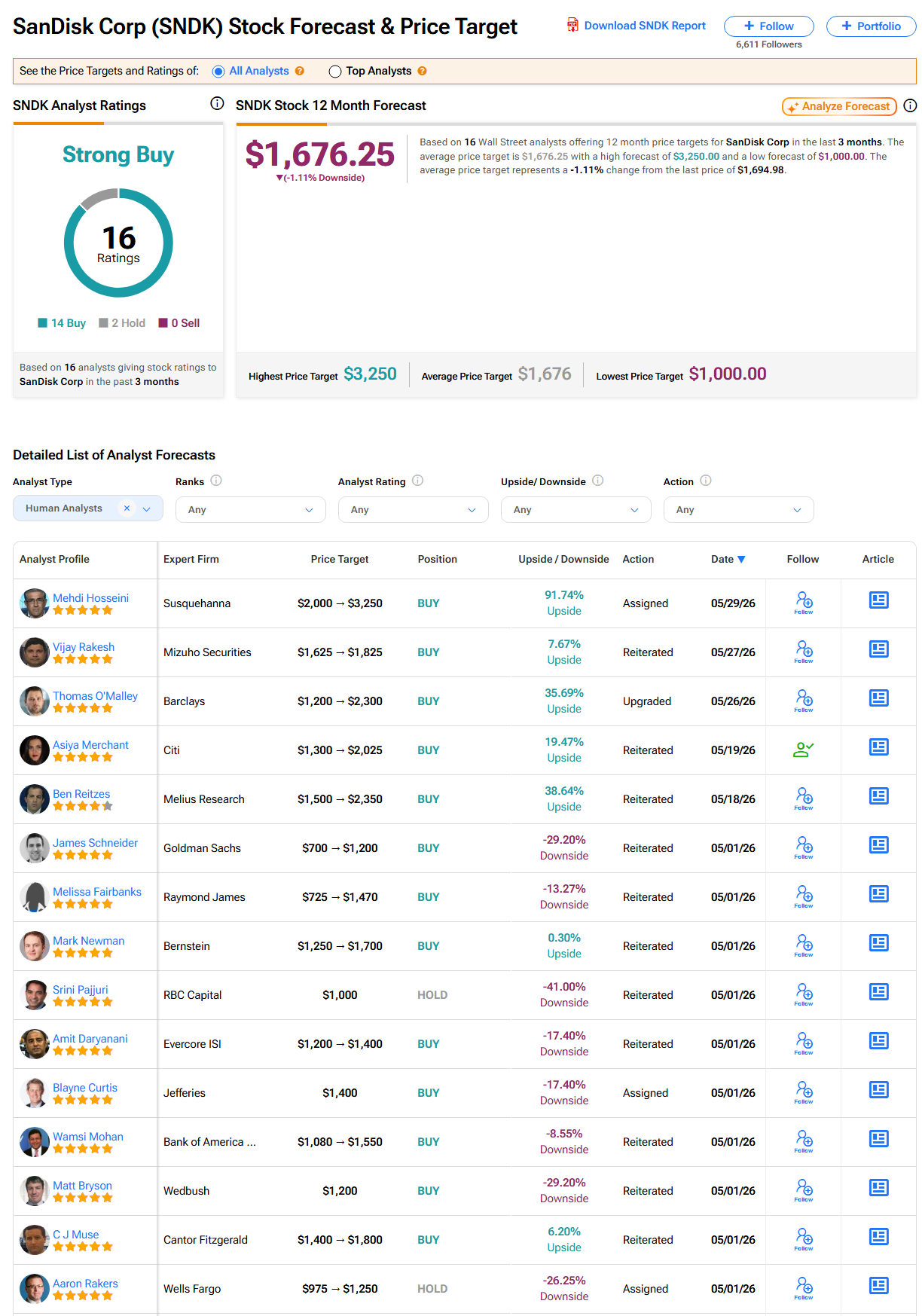Show info icon for Upside/Downside filter
Image resolution: width=922 pixels, height=1316 pixels.
pyautogui.click(x=598, y=481)
